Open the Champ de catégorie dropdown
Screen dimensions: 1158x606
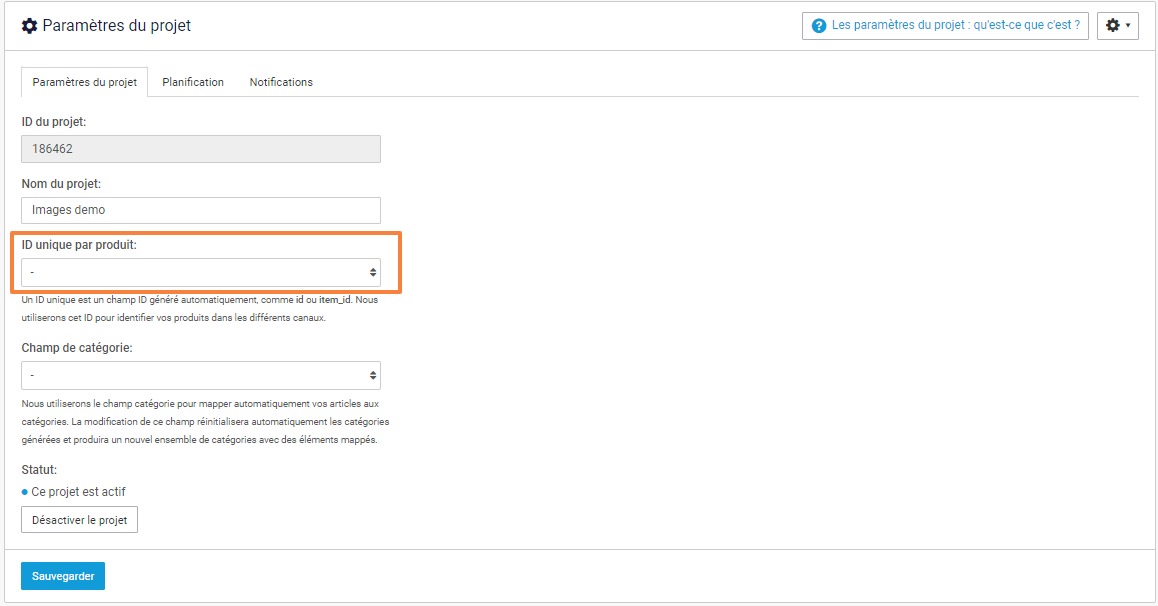(200, 376)
